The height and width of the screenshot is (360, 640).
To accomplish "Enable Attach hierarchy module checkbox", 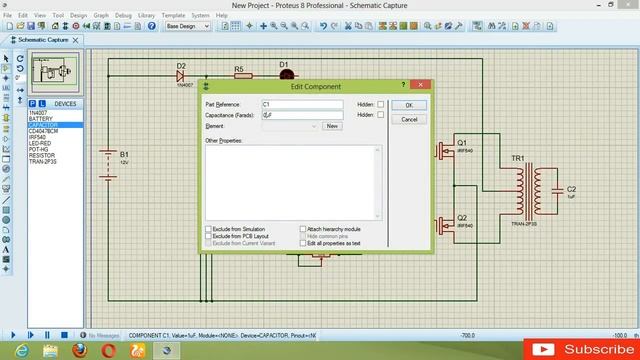I will (x=302, y=229).
